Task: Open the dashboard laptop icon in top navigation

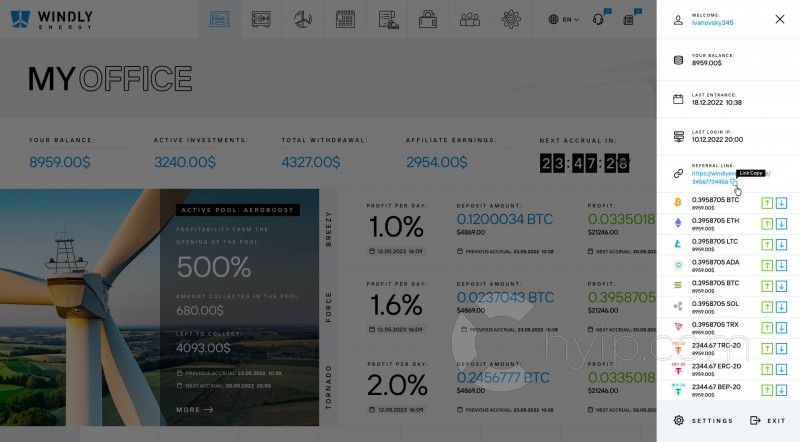Action: tap(219, 19)
